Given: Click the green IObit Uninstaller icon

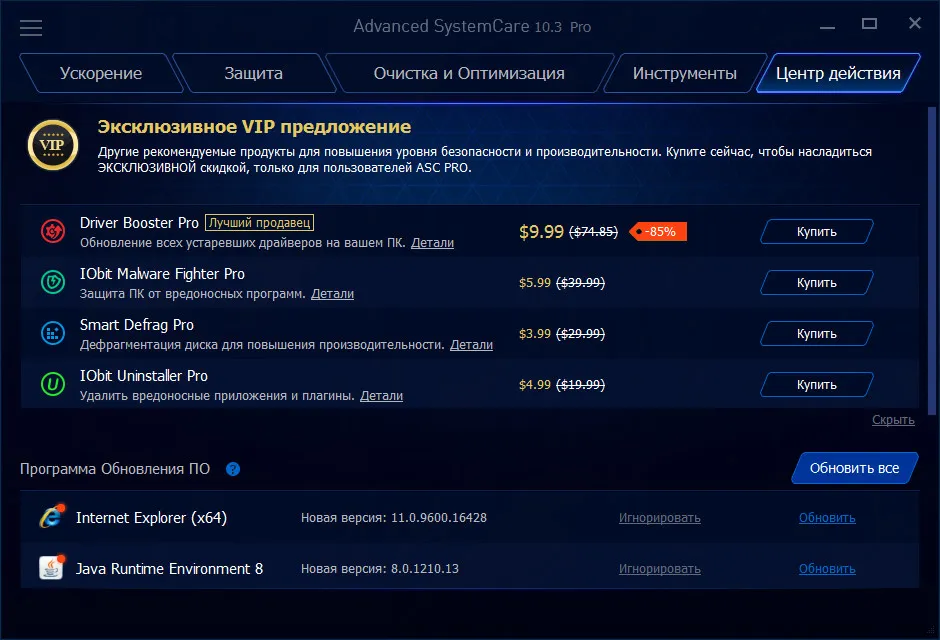Looking at the screenshot, I should 53,384.
